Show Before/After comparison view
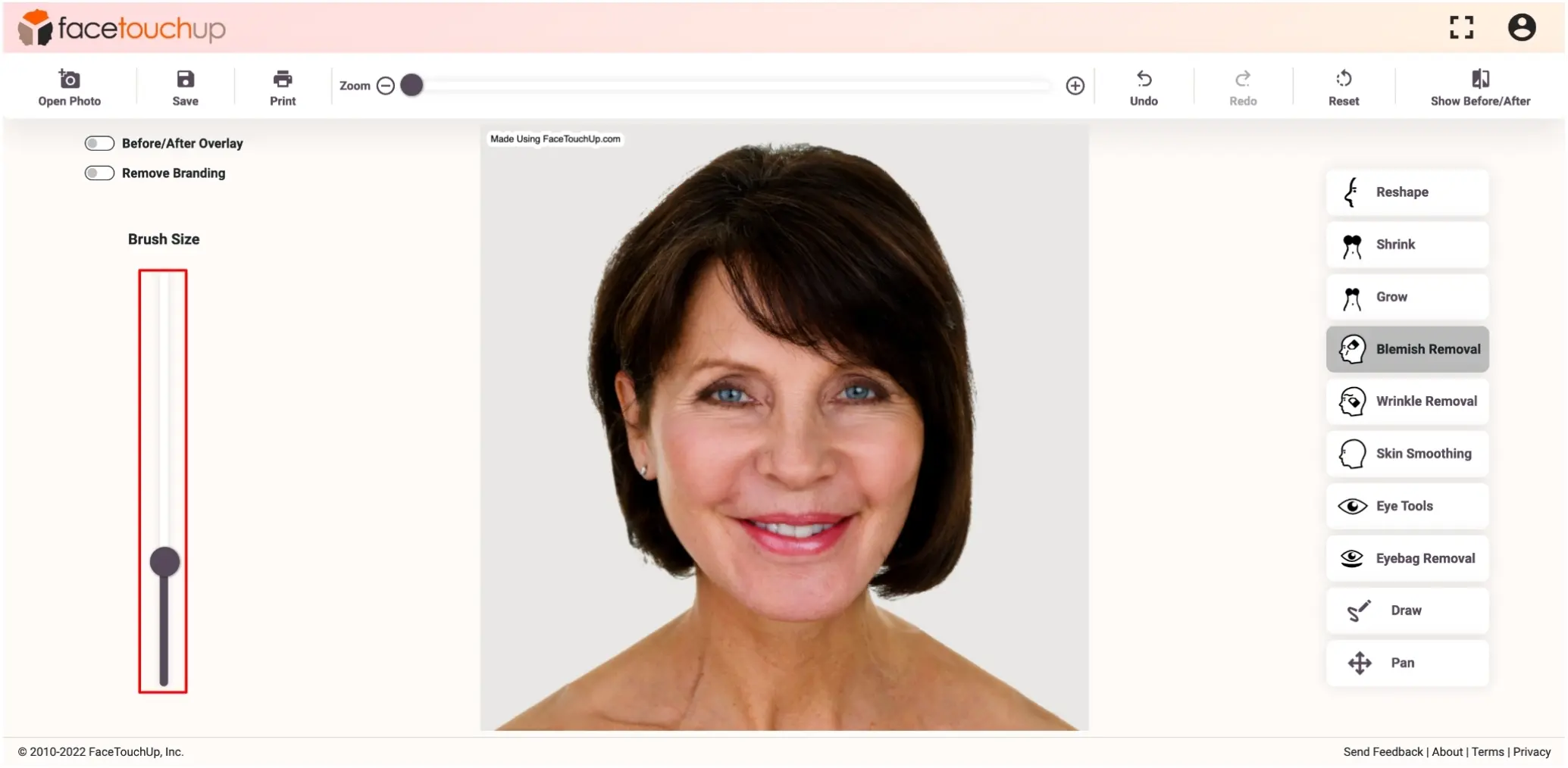 1479,86
